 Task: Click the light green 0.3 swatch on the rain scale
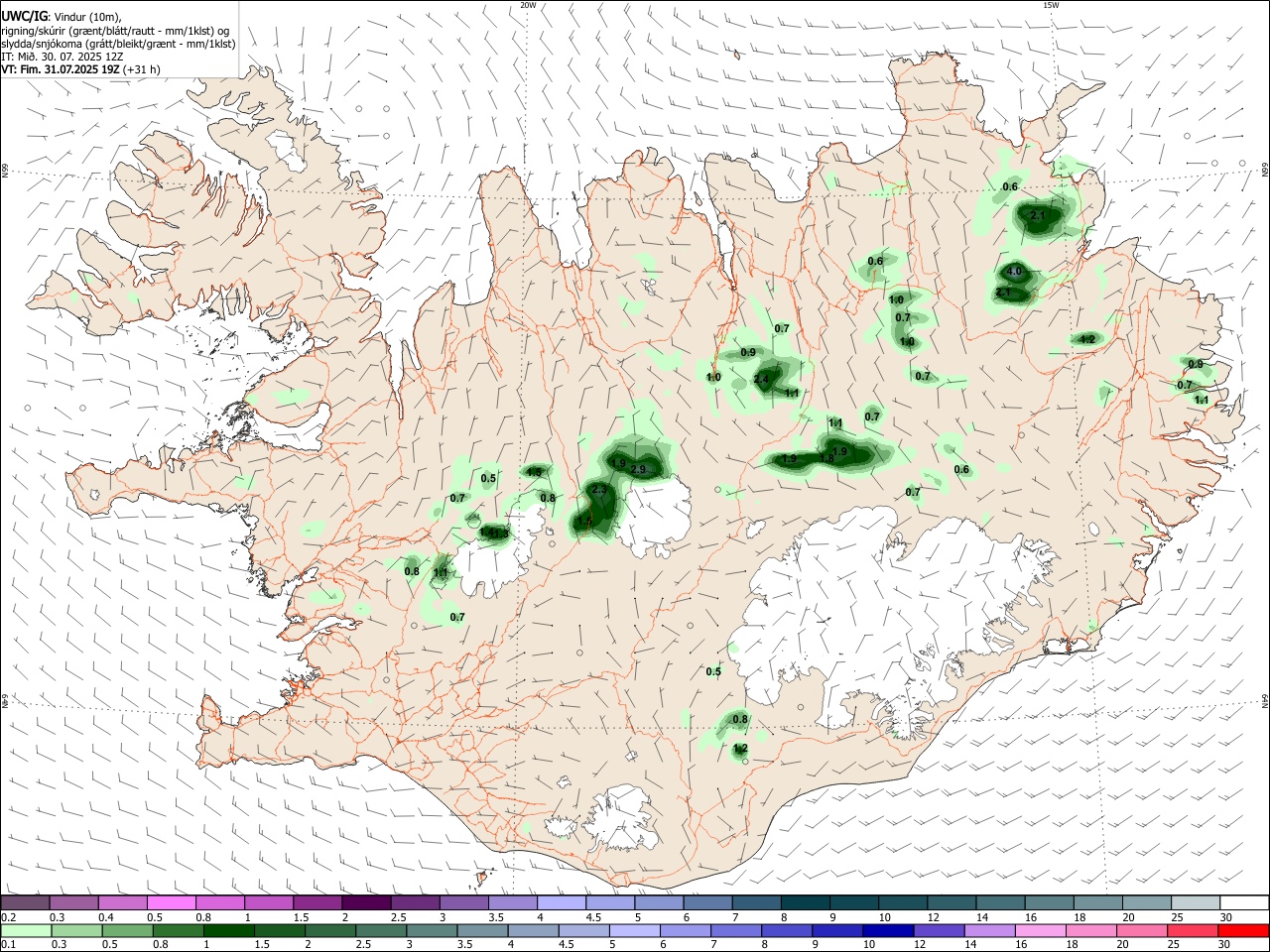click(76, 930)
